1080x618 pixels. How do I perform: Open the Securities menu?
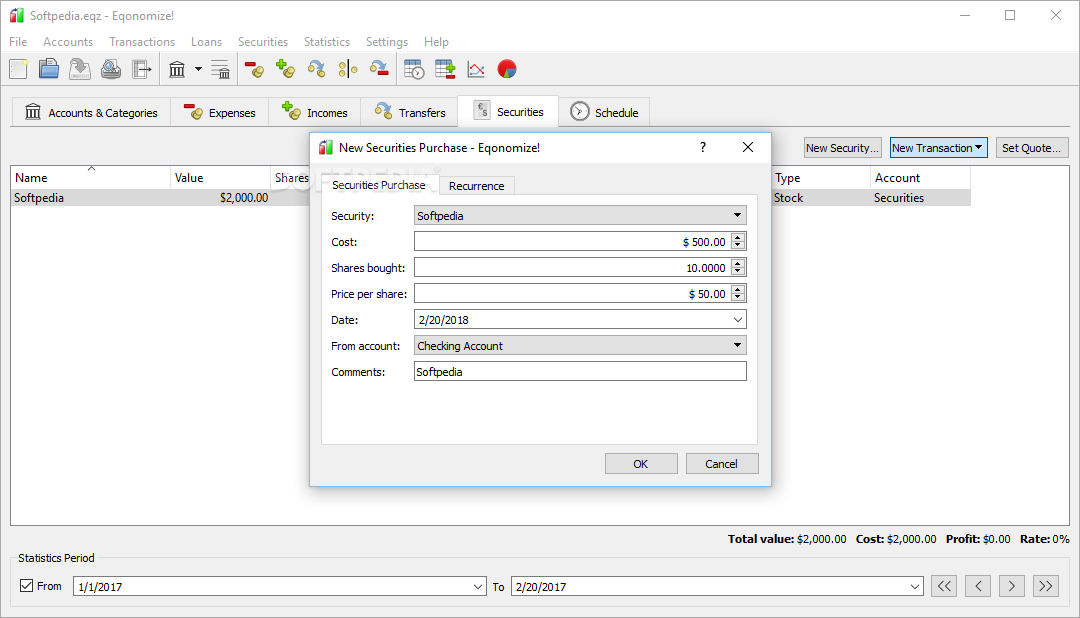point(263,42)
